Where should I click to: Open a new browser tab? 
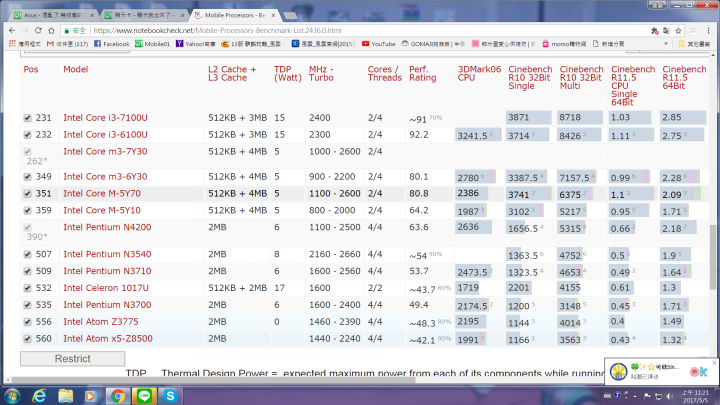coord(290,16)
